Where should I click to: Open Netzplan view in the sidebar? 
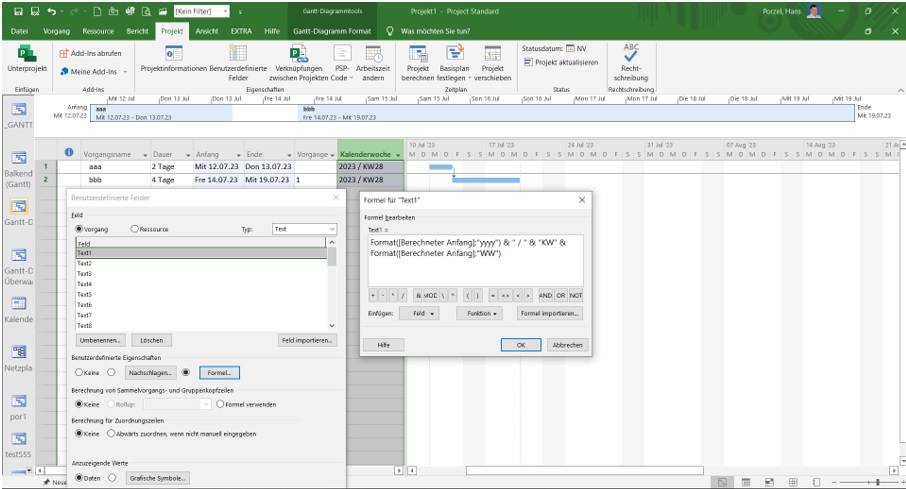click(18, 359)
